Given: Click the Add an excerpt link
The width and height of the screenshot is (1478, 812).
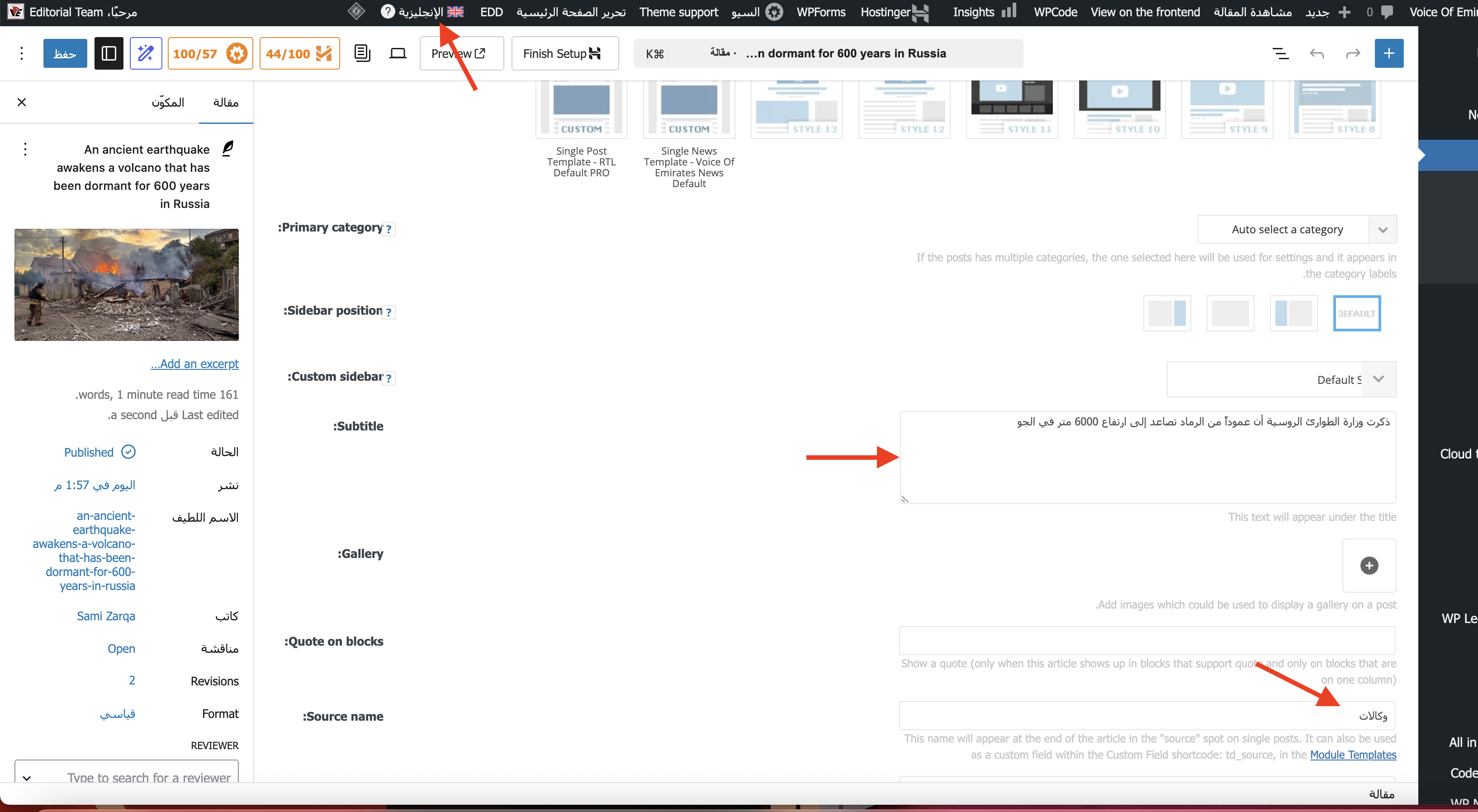Looking at the screenshot, I should (194, 364).
